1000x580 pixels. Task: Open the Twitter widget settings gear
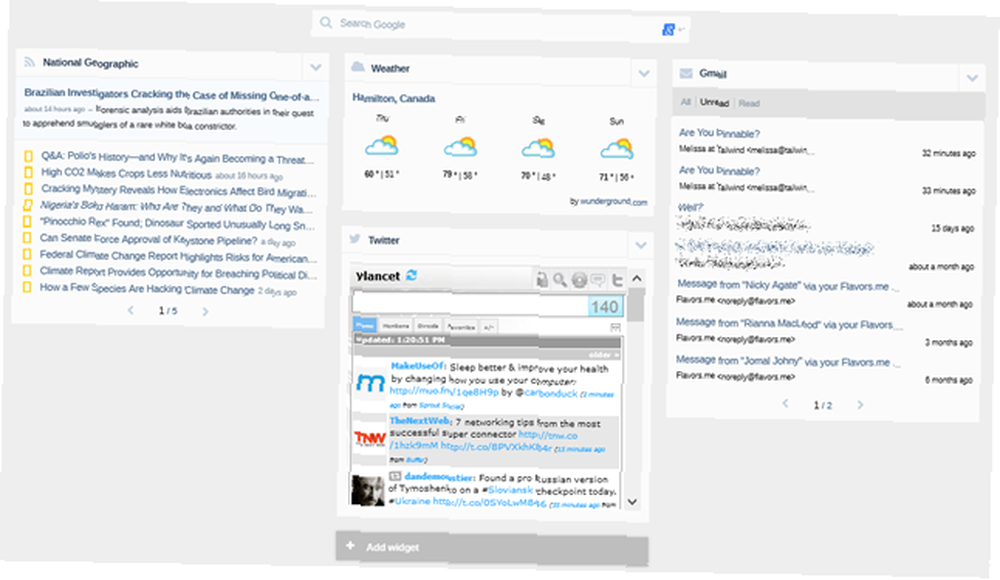579,280
